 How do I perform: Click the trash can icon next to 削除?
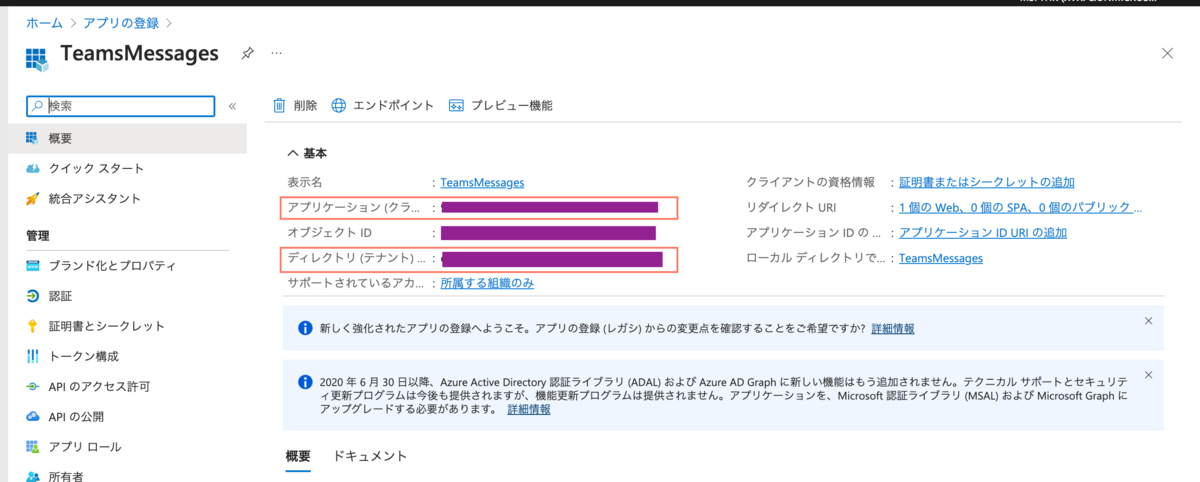(x=280, y=105)
